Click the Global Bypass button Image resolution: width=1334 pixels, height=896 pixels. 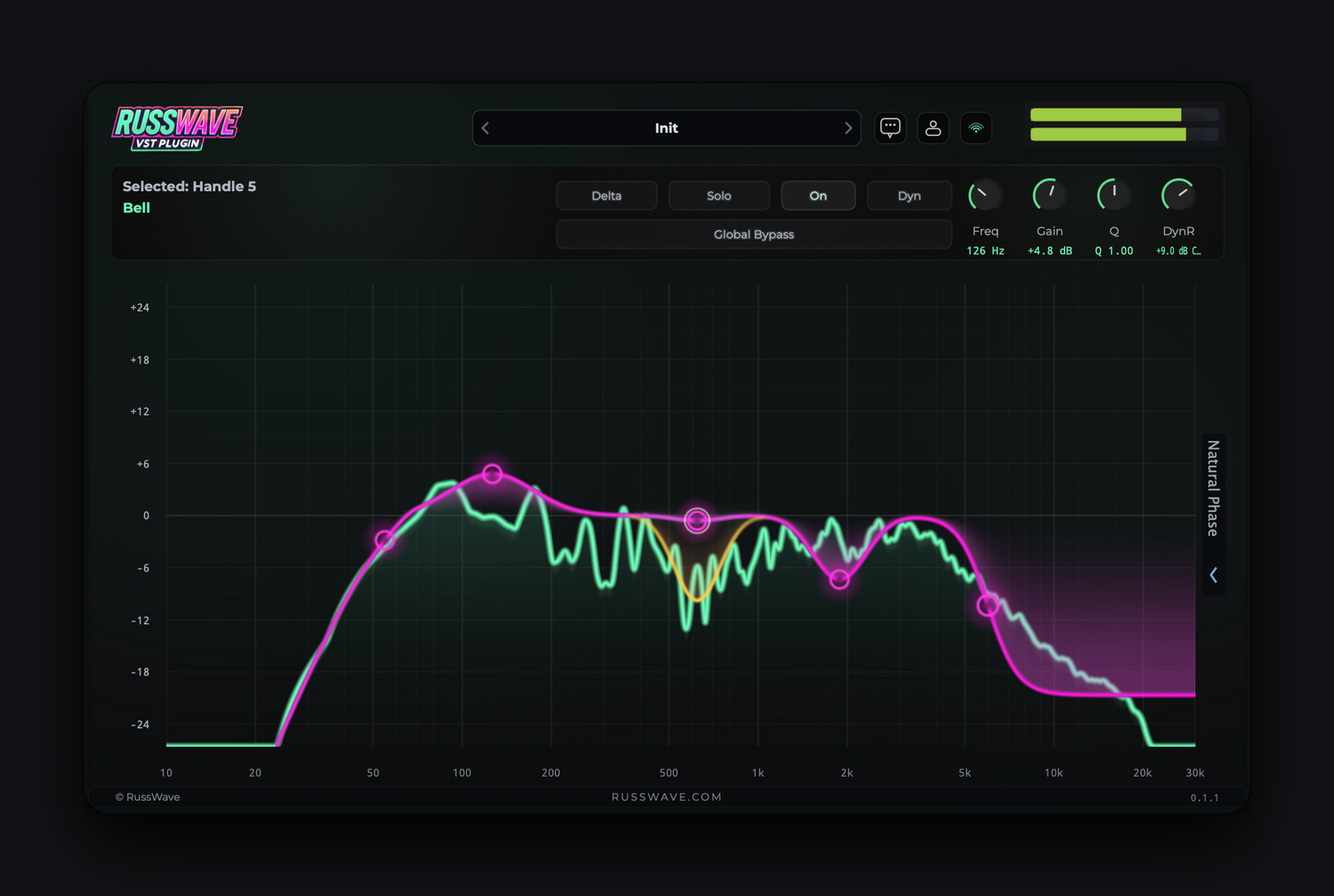(x=754, y=234)
